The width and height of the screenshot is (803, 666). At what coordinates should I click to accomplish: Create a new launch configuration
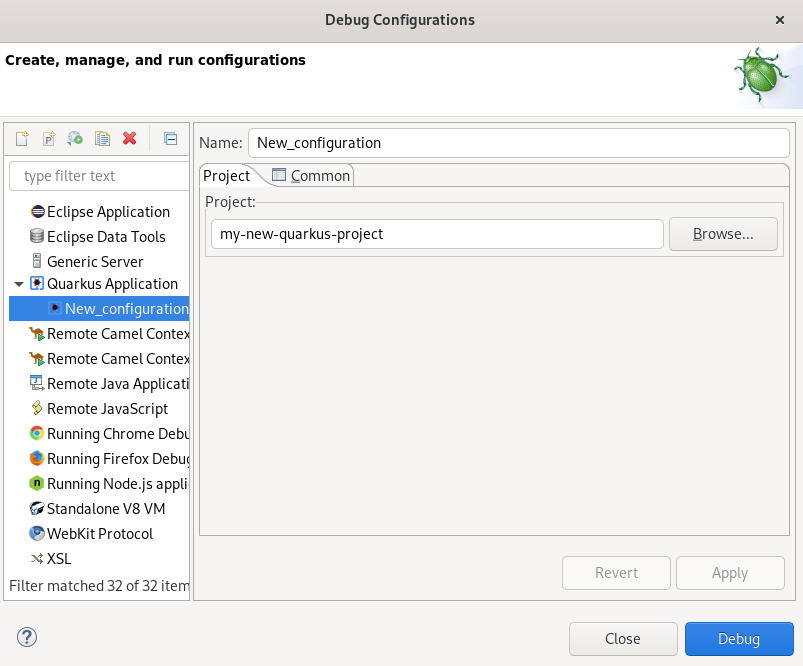[21, 138]
